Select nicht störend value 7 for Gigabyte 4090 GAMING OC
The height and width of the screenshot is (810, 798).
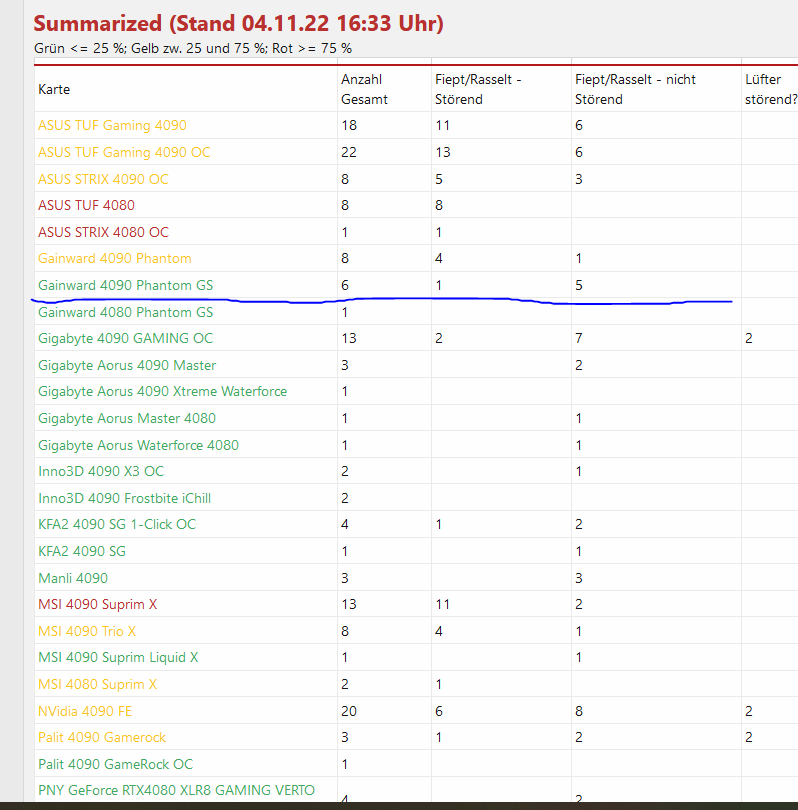click(x=579, y=338)
